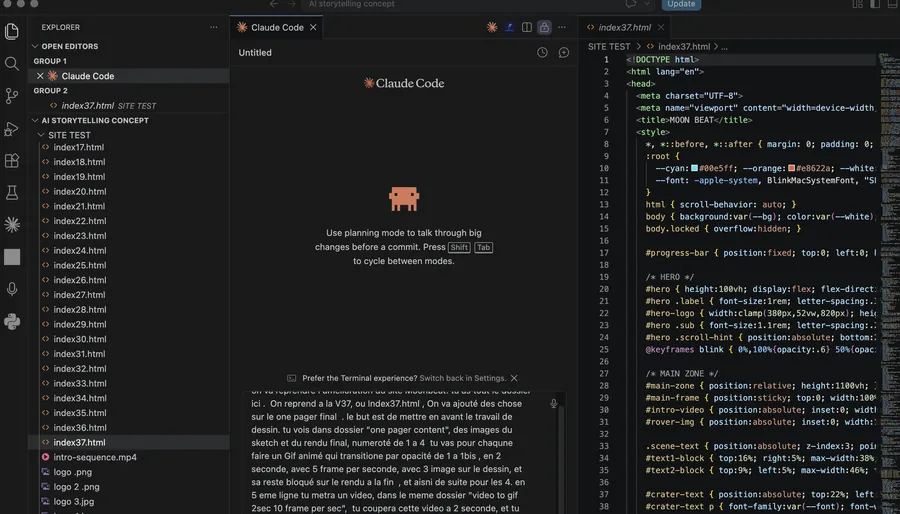Open the Python view in activity bar
Image resolution: width=900 pixels, height=514 pixels.
(11, 322)
